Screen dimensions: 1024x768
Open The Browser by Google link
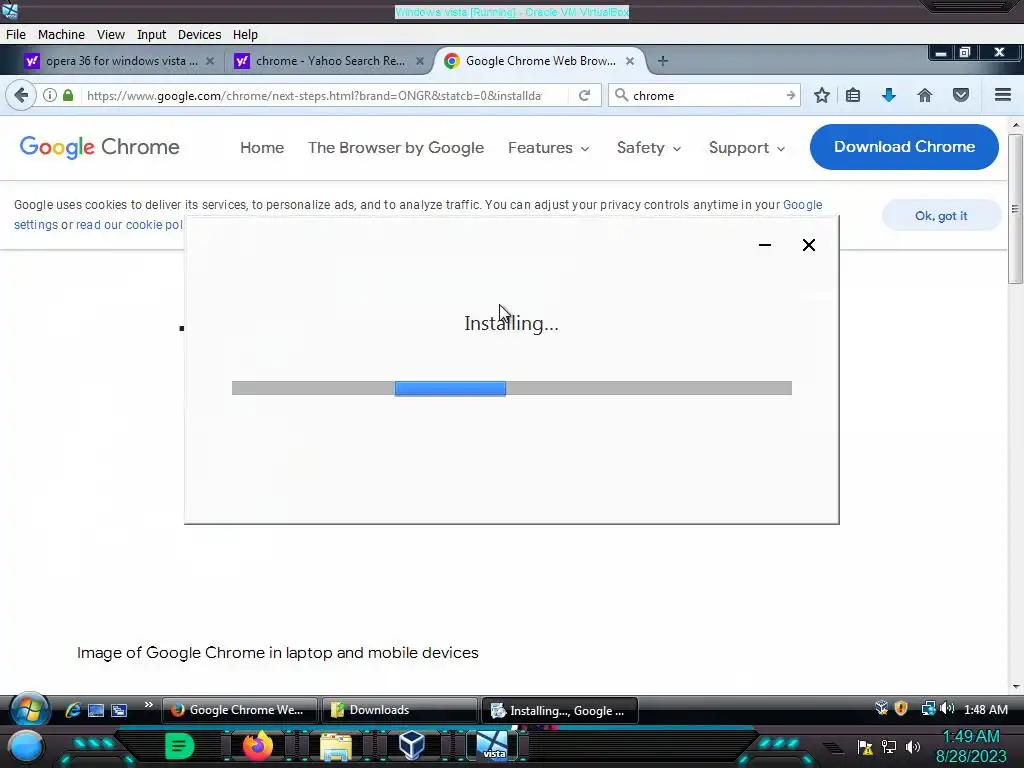tap(396, 148)
